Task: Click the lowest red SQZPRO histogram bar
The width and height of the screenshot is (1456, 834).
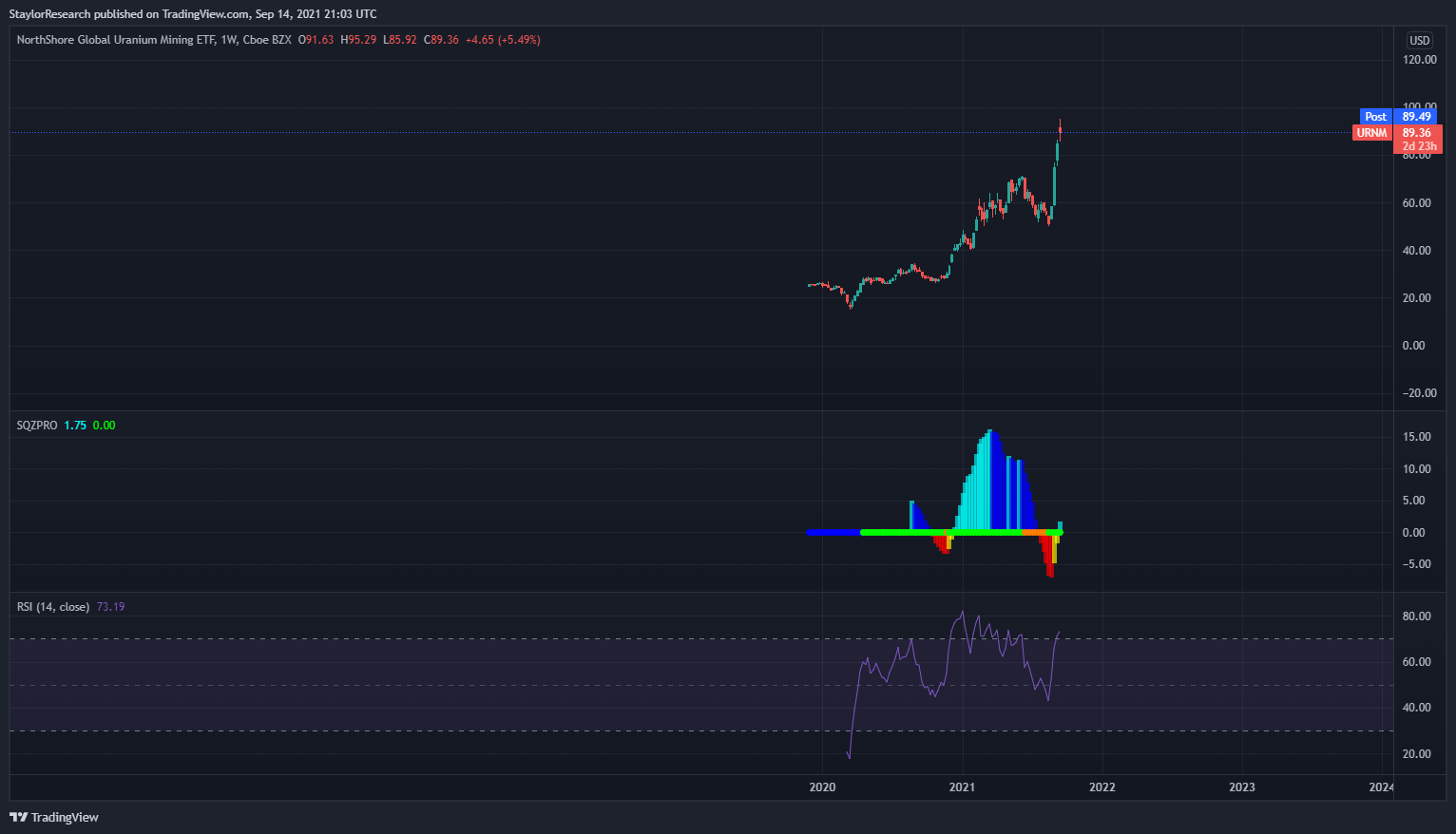Action: point(1050,556)
